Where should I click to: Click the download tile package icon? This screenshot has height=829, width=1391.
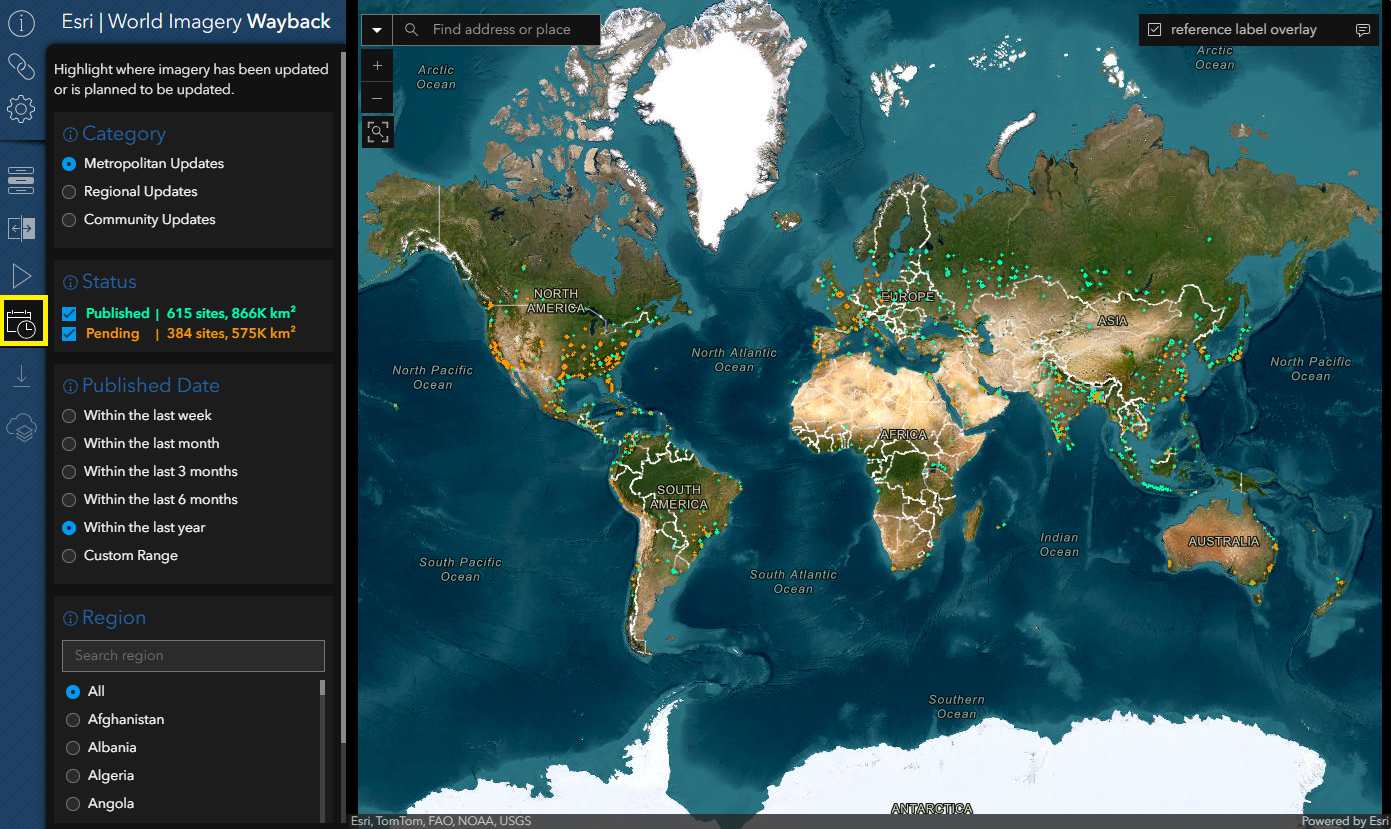coord(21,376)
